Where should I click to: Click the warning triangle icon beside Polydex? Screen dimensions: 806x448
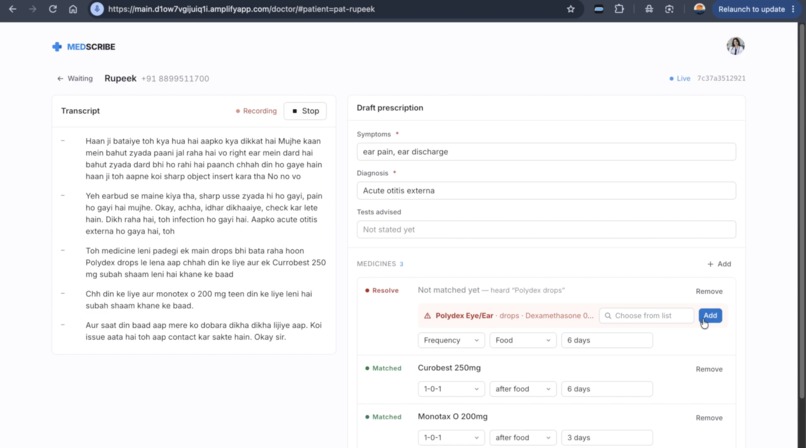pos(427,315)
